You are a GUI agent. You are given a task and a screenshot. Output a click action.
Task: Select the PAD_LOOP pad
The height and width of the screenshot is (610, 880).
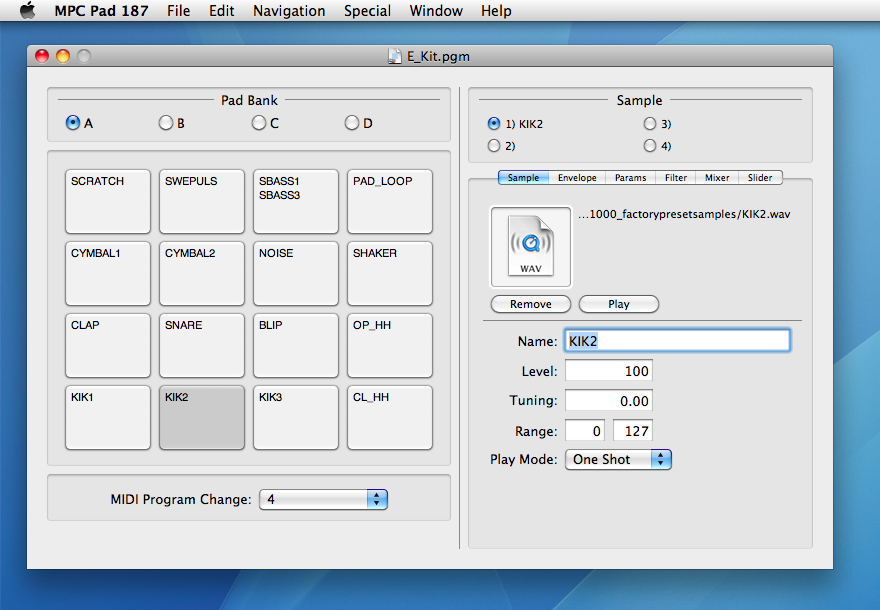click(x=390, y=201)
